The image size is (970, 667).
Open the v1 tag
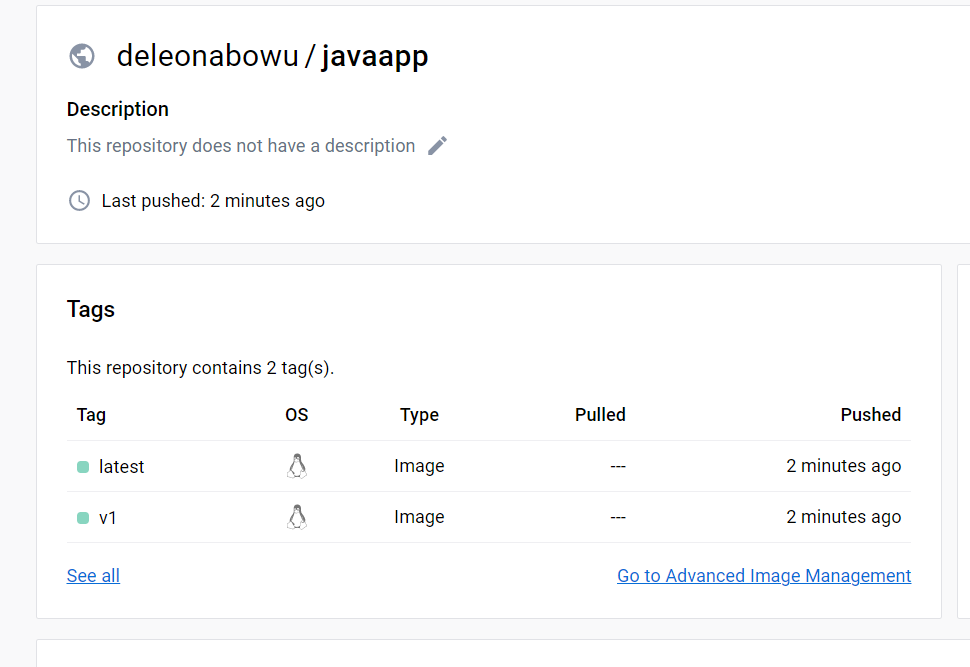click(108, 518)
